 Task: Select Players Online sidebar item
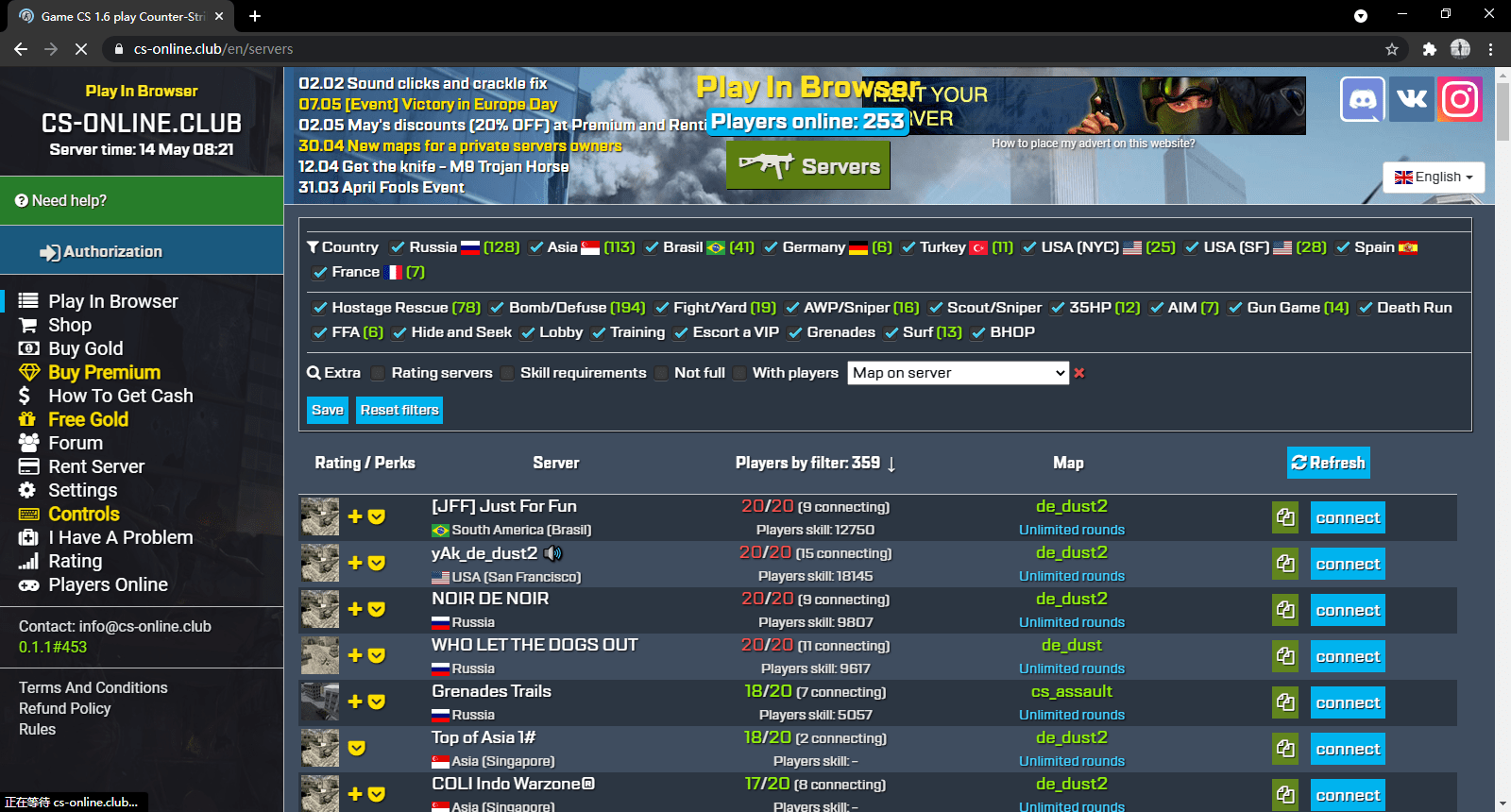tap(108, 584)
